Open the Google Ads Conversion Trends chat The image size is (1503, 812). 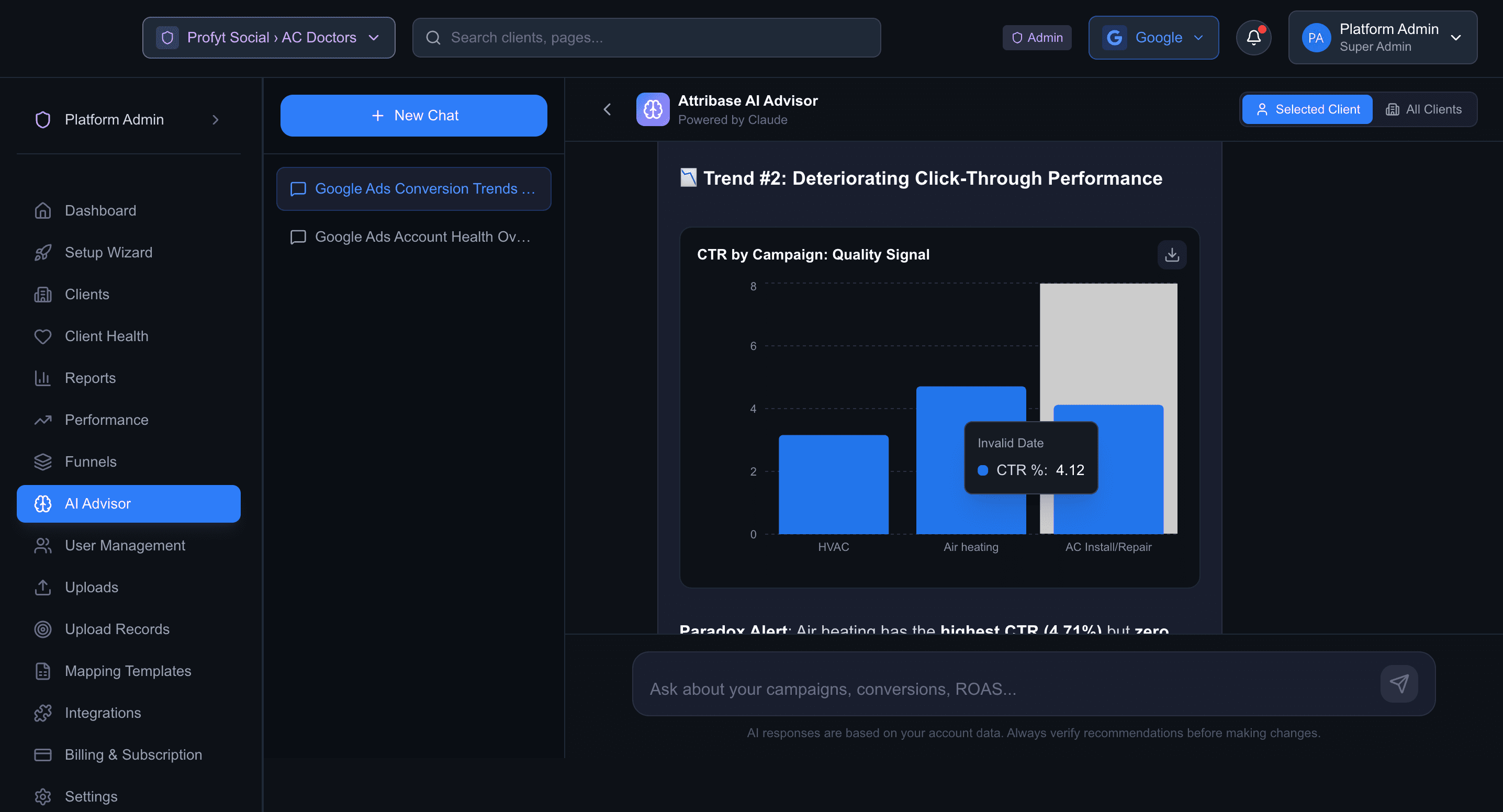pyautogui.click(x=413, y=189)
